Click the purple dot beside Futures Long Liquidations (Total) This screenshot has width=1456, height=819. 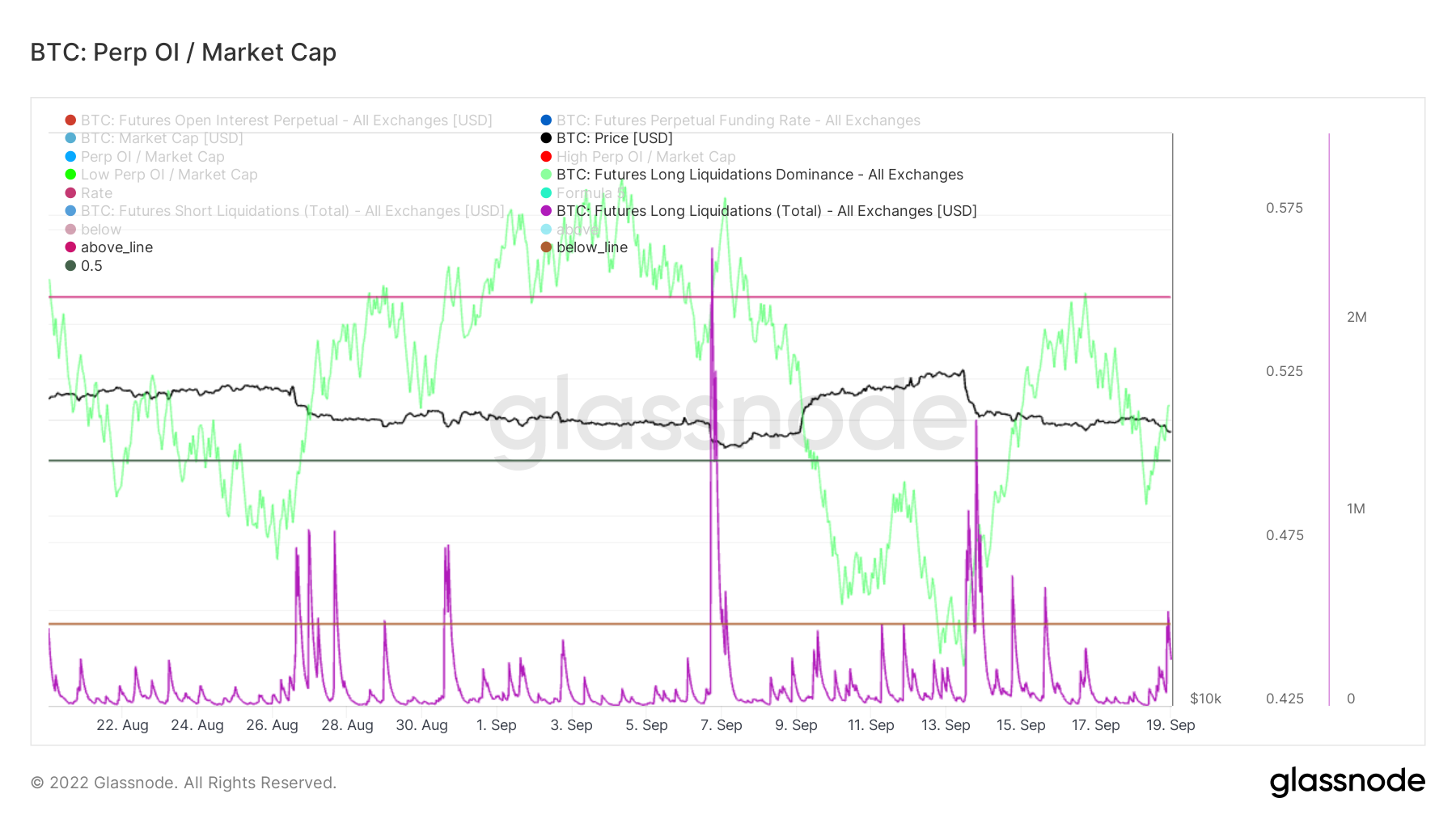click(x=546, y=211)
